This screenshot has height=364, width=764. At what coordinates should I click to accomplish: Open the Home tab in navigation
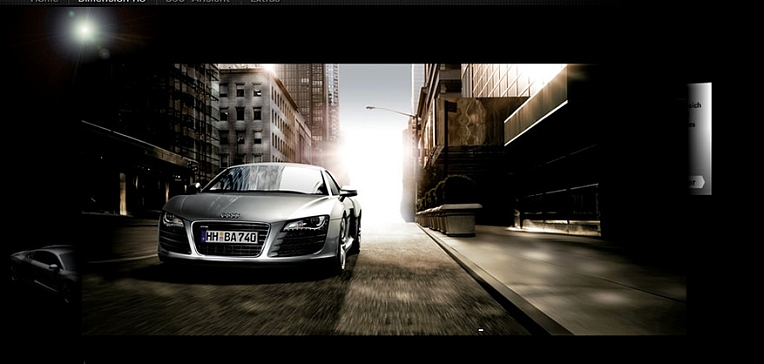tap(44, 1)
